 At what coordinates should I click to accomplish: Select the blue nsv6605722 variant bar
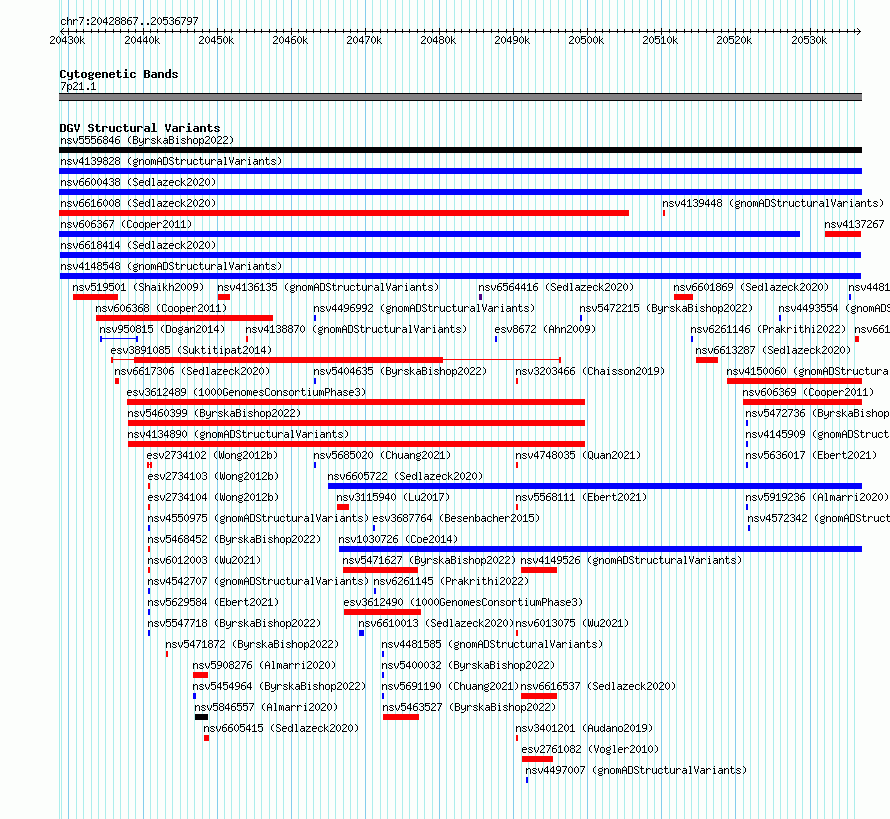click(x=595, y=486)
